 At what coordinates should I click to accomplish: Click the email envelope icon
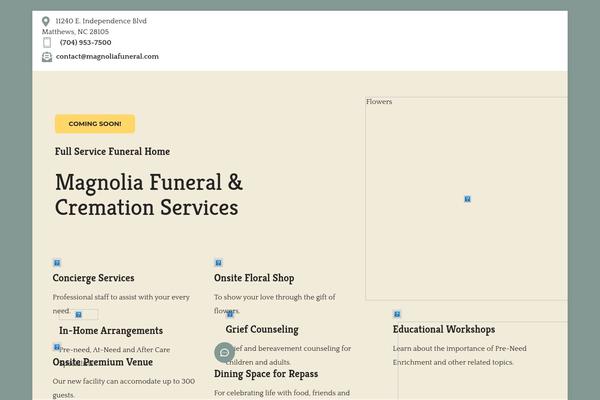point(47,57)
